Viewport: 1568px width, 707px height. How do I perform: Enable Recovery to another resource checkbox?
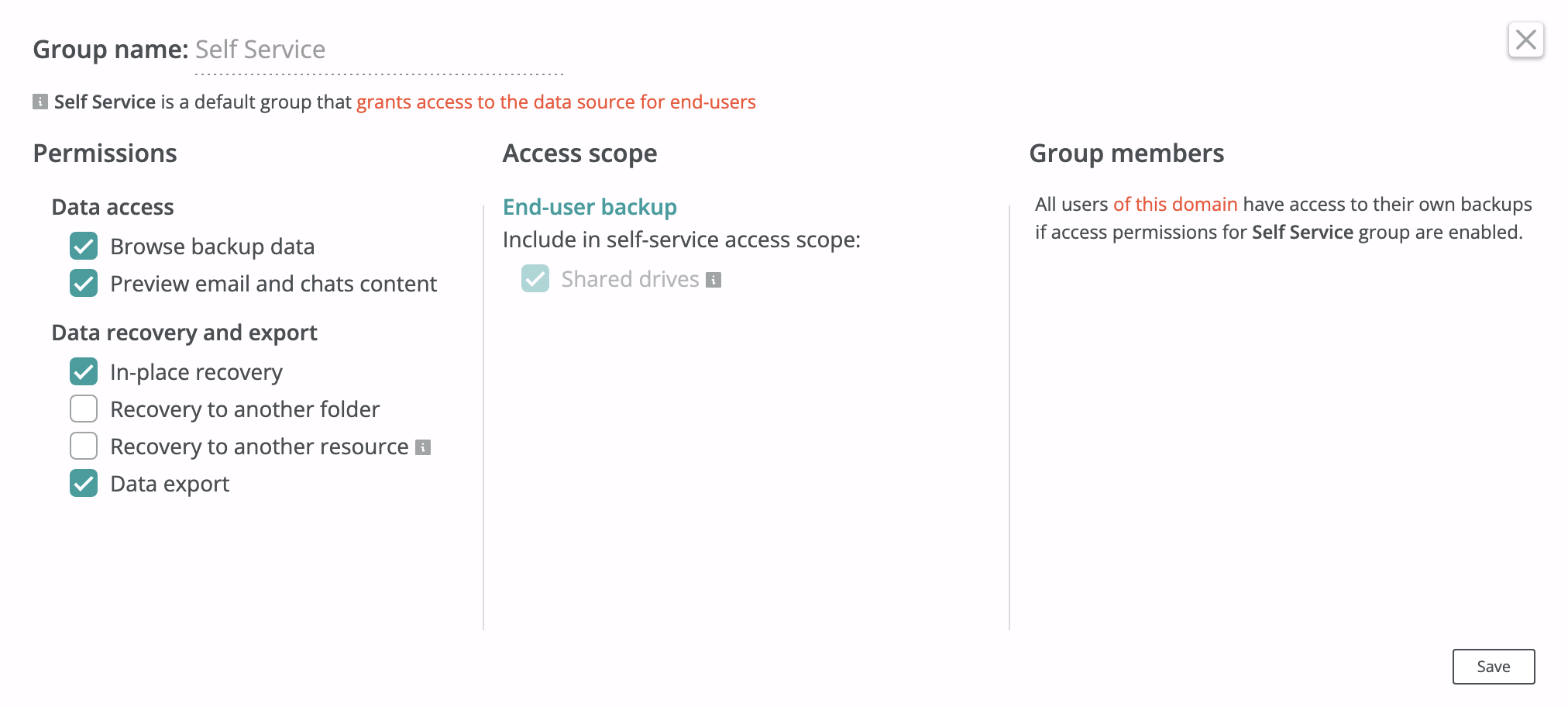coord(84,447)
